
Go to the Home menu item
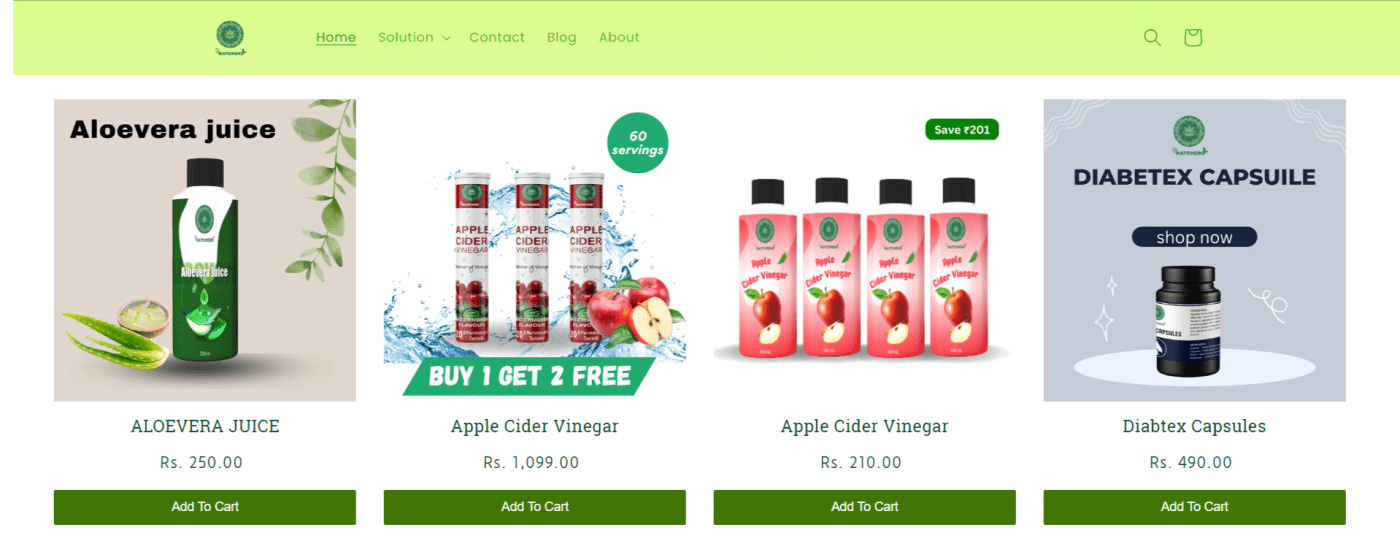336,38
